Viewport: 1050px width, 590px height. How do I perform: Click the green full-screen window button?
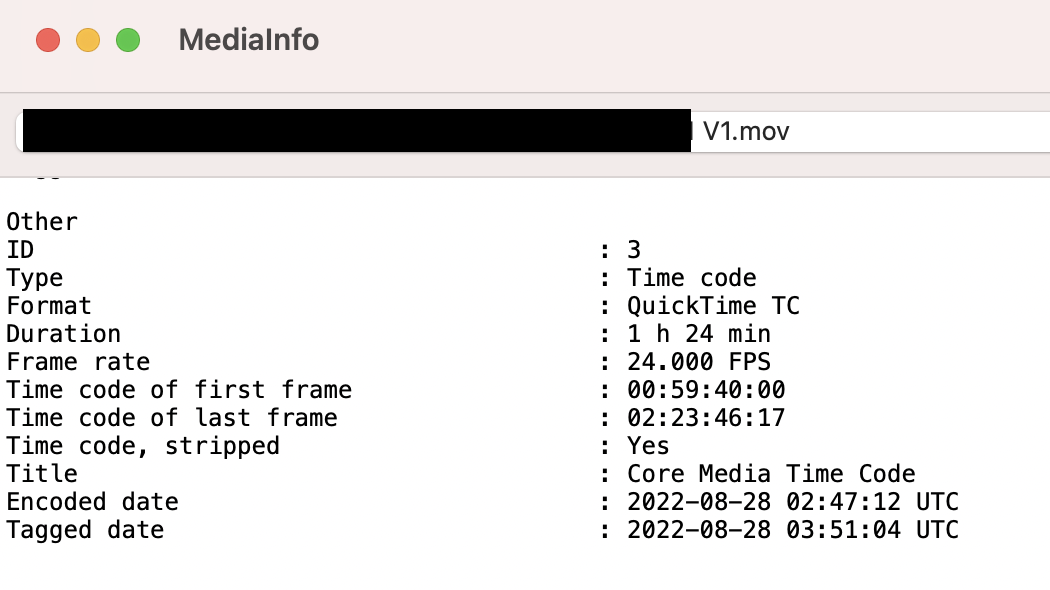point(128,40)
